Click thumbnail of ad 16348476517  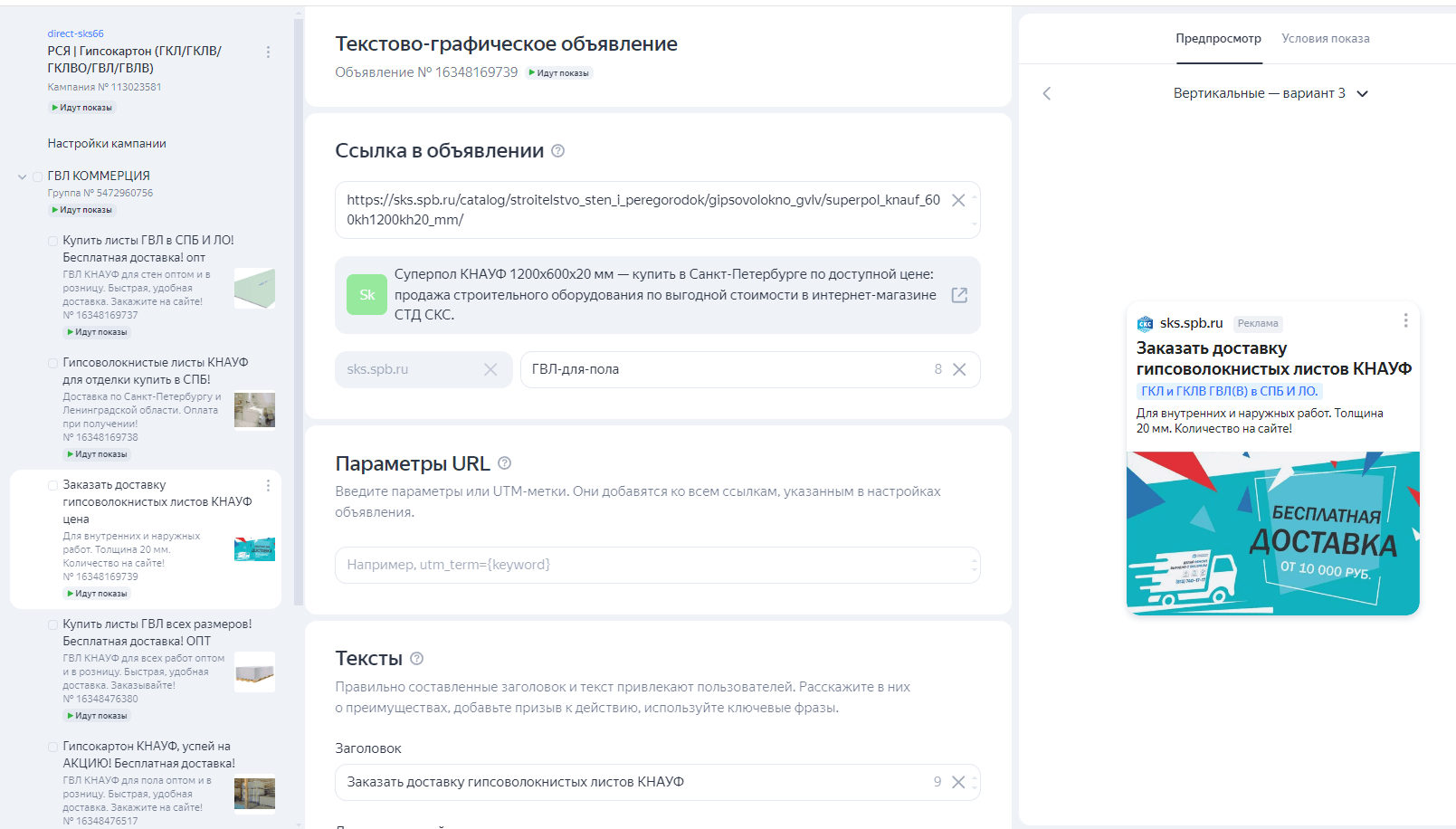pyautogui.click(x=254, y=794)
